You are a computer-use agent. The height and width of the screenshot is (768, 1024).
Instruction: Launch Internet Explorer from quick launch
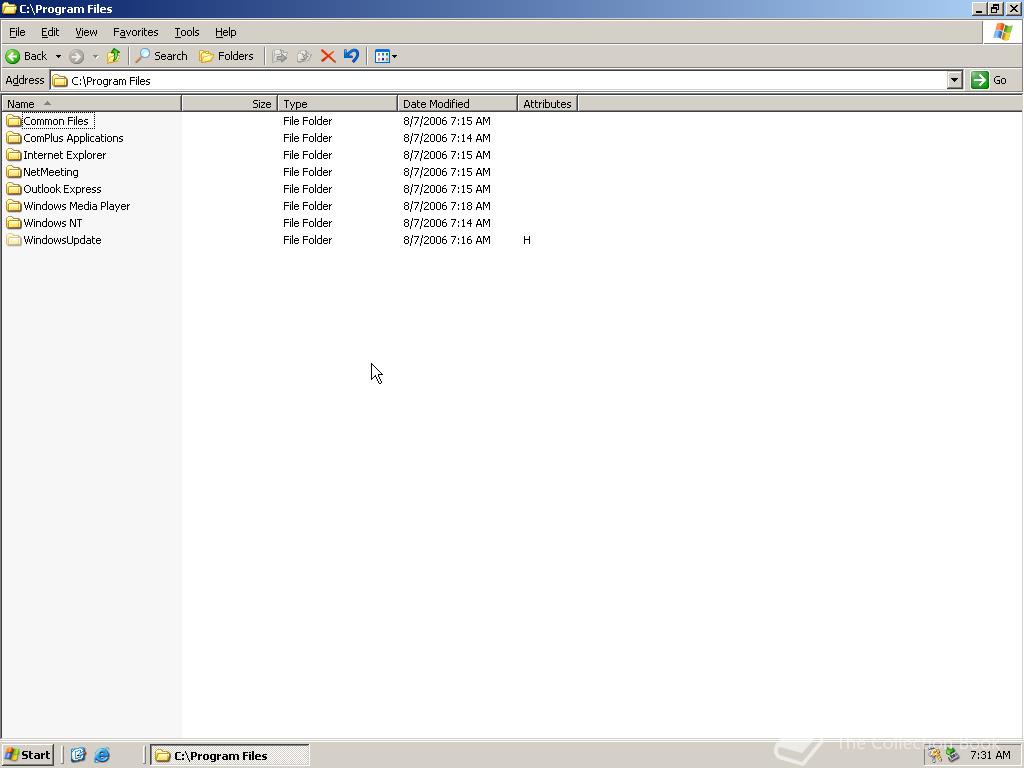coord(103,755)
